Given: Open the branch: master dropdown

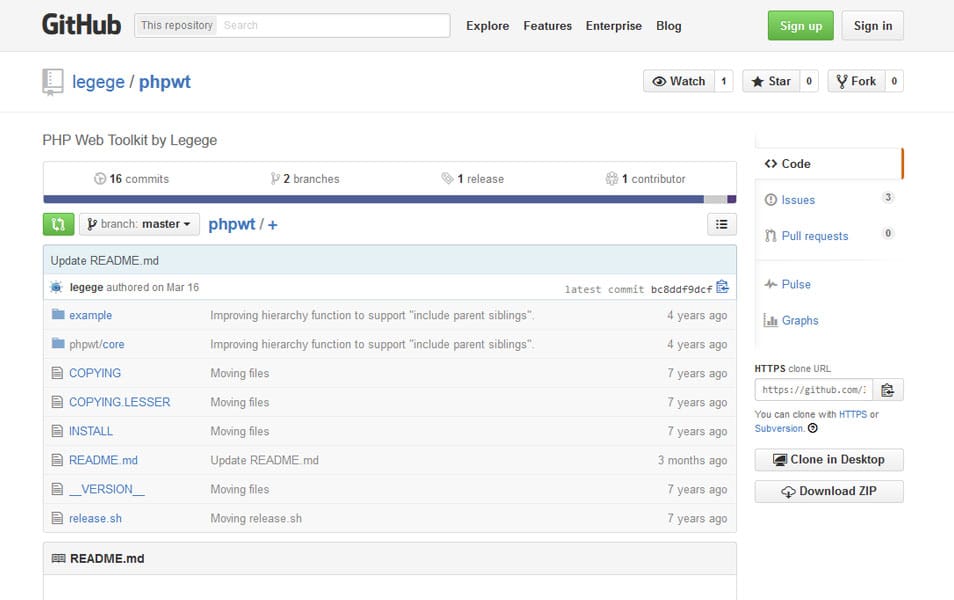Looking at the screenshot, I should click(139, 224).
